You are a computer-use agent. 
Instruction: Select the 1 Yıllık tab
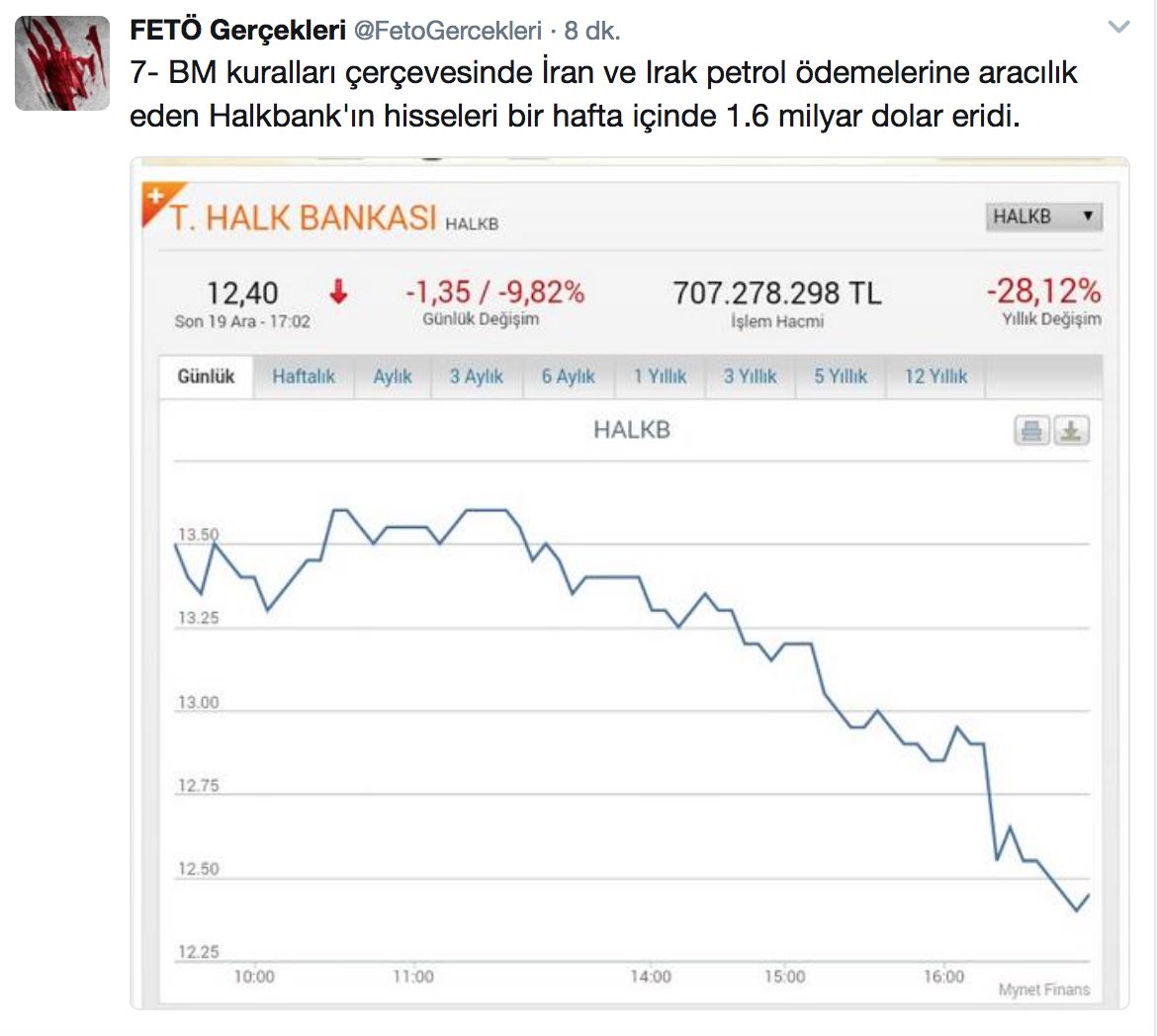tap(660, 377)
